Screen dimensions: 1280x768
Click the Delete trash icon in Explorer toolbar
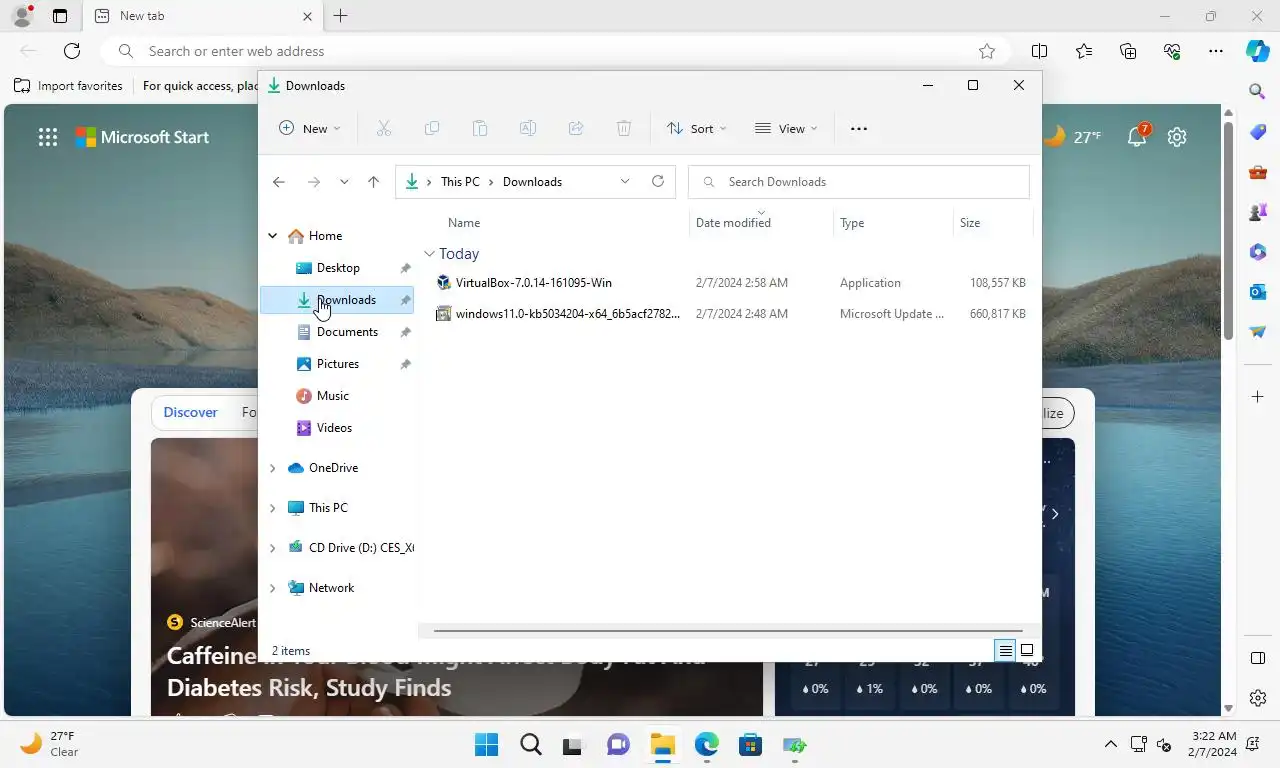[x=623, y=128]
